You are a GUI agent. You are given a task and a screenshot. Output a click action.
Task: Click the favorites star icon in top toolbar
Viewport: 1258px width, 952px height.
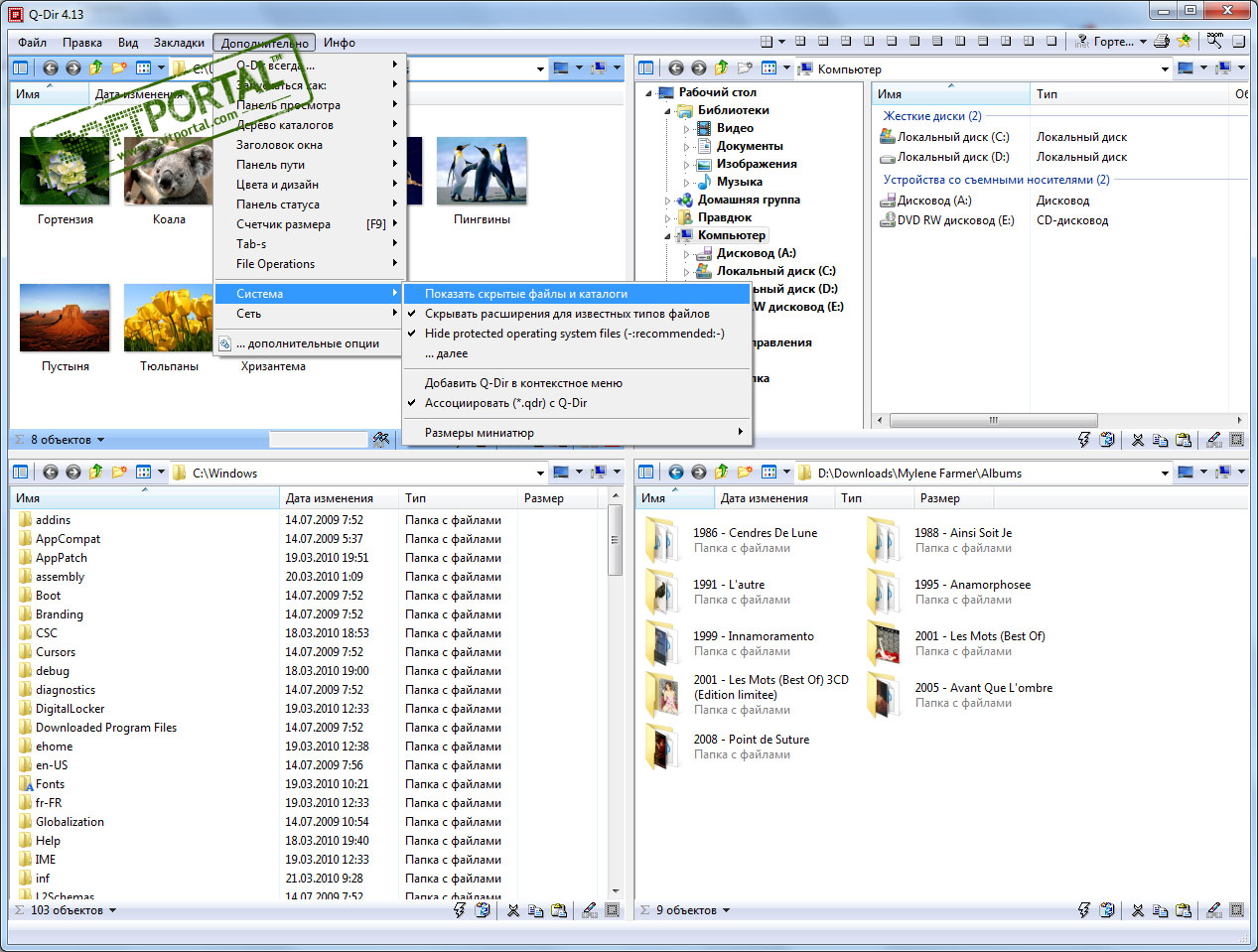point(1185,42)
